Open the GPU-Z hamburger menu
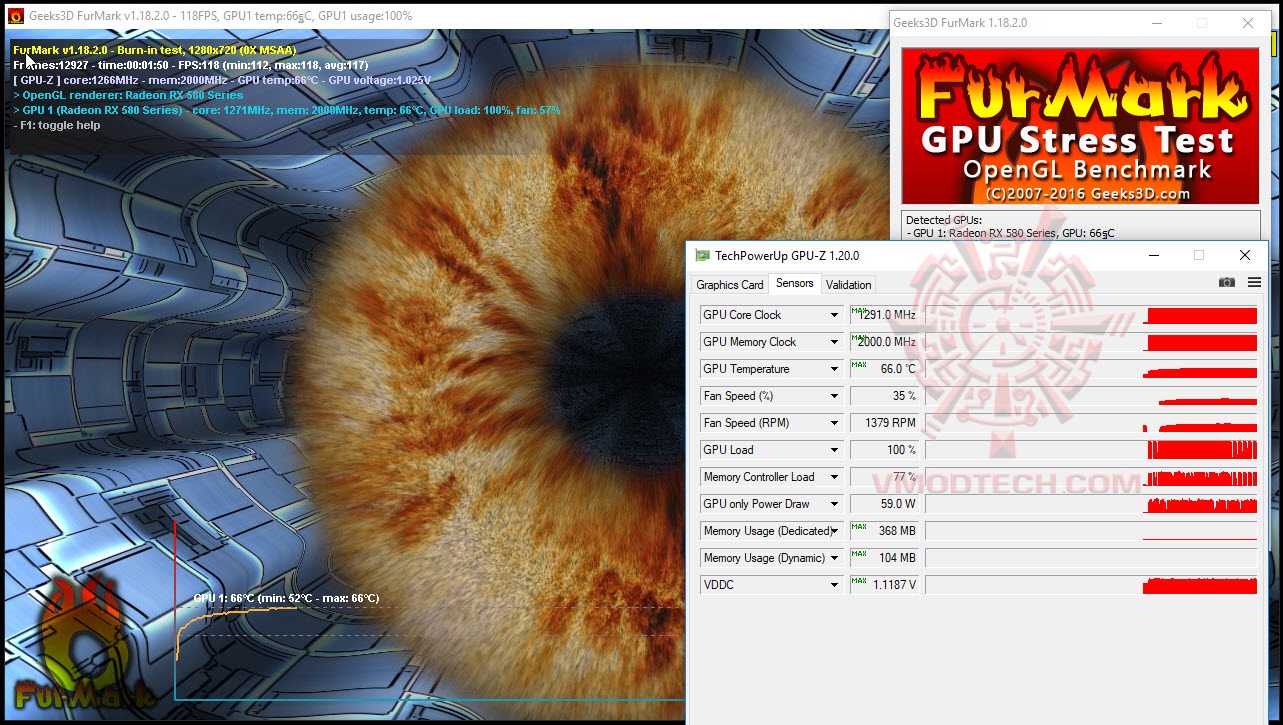 coord(1254,283)
